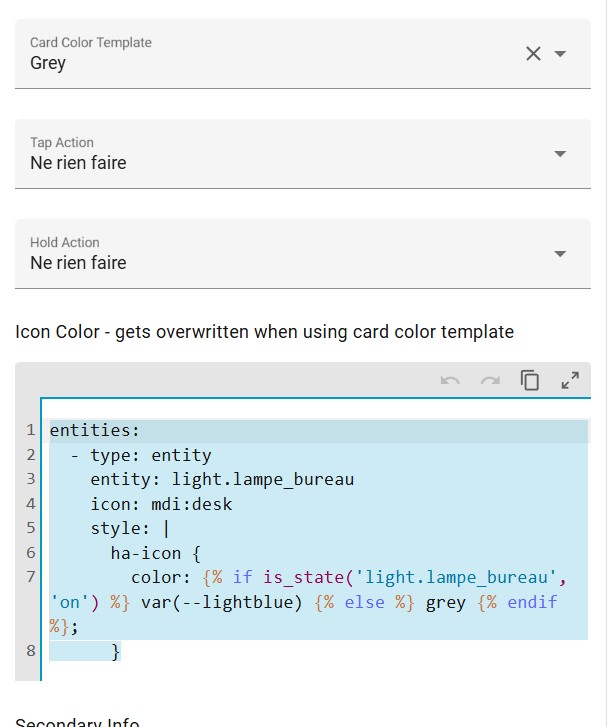Click line number 4 in the gutter
The height and width of the screenshot is (727, 607).
click(x=30, y=504)
